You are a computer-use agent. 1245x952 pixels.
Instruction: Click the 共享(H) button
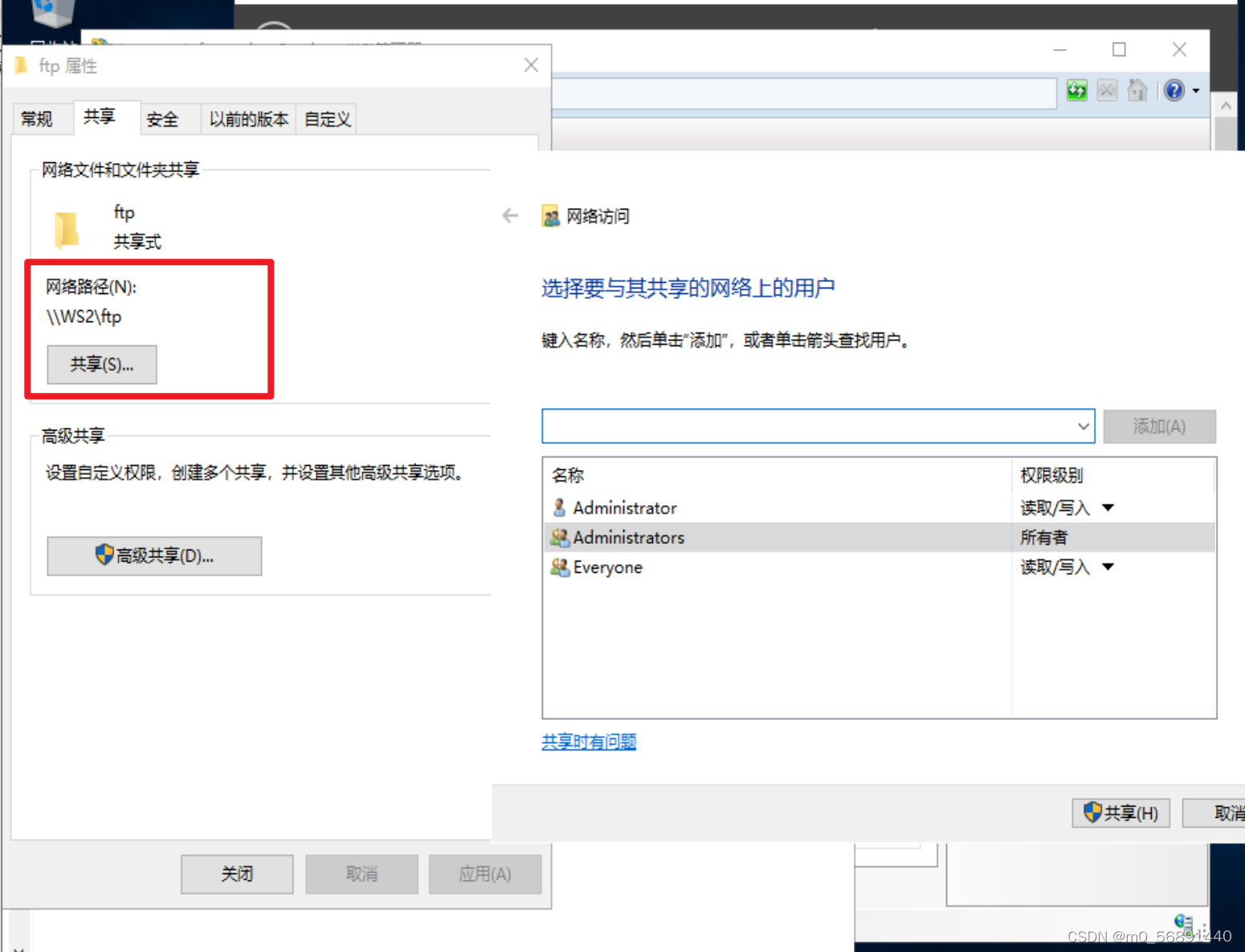point(1120,812)
